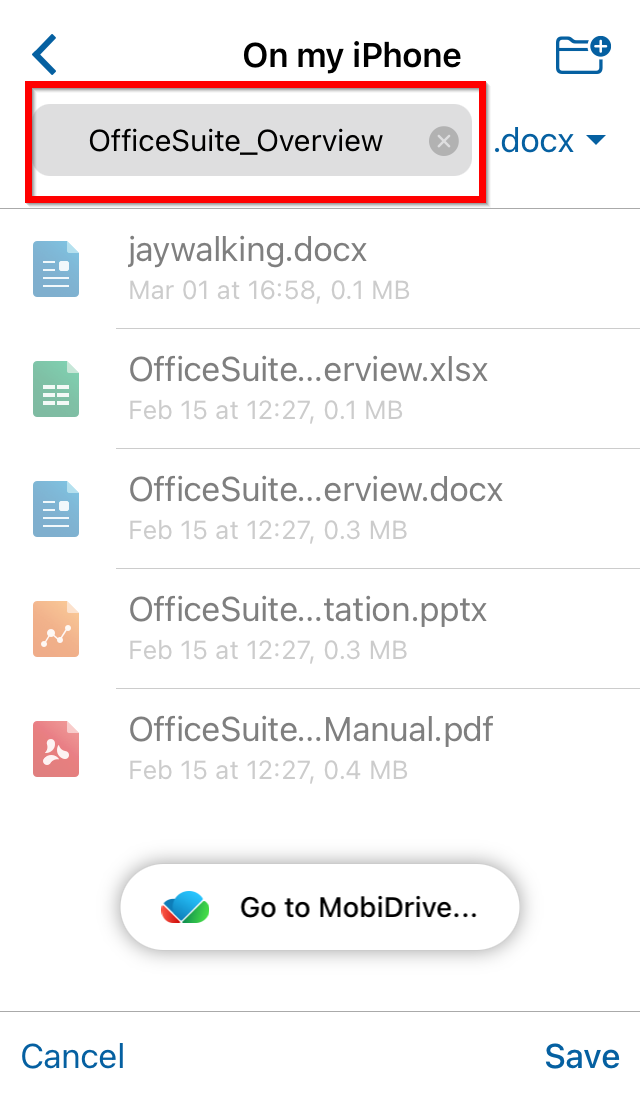640x1099 pixels.
Task: Click the MobiDrive cloud logo icon
Action: pyautogui.click(x=185, y=908)
